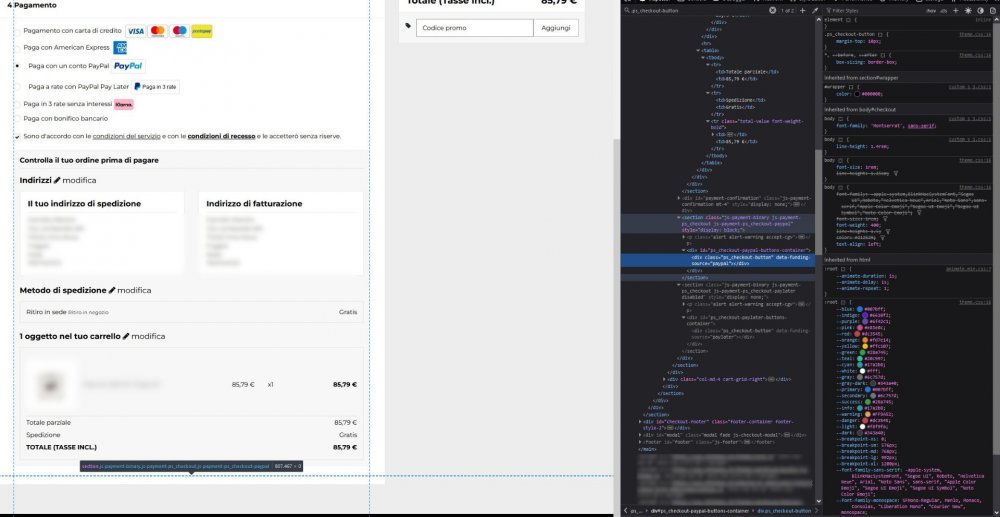Viewport: 1000px width, 517px height.
Task: Focus the Codice promo input field
Action: 474,28
